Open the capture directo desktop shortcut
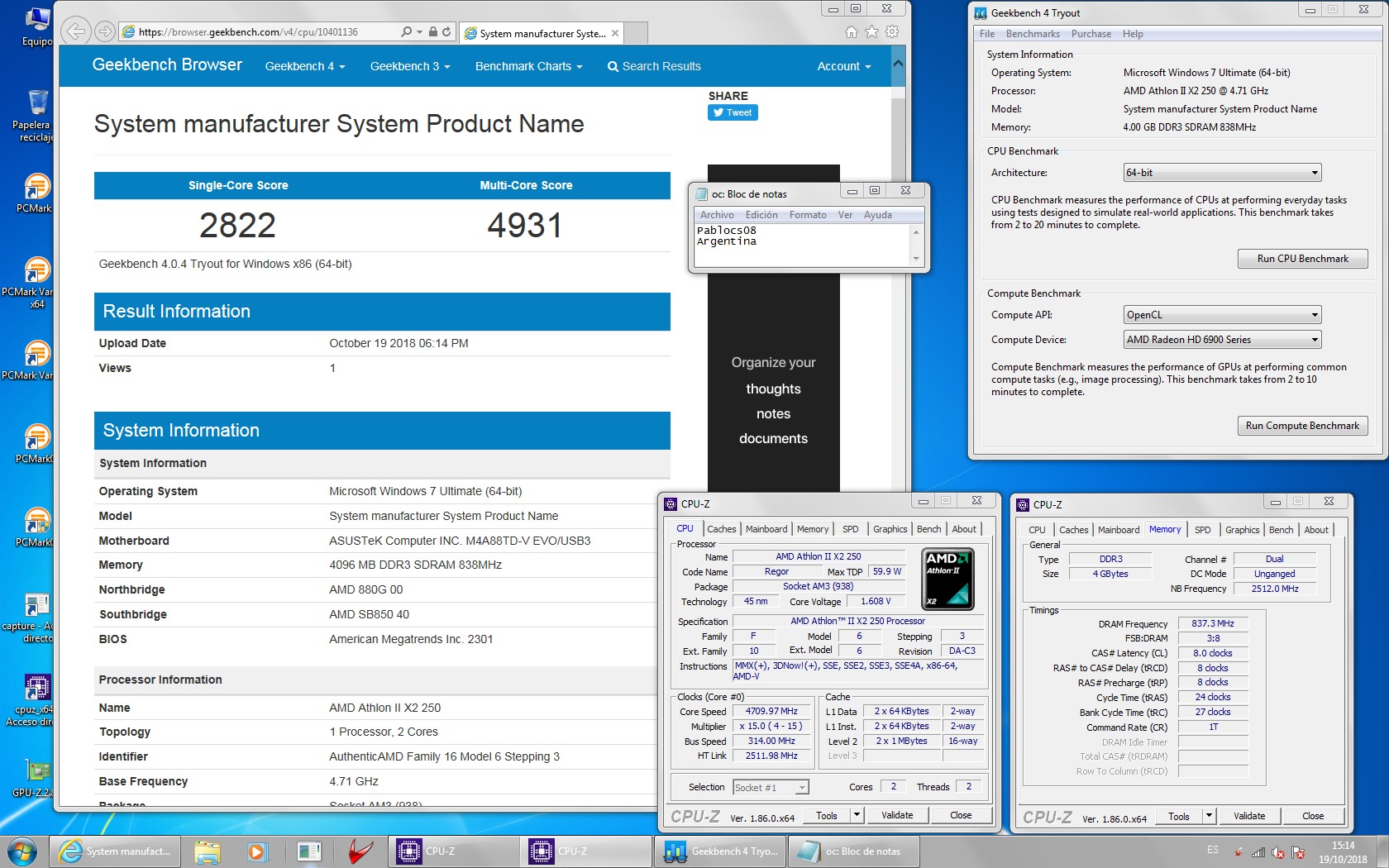 (36, 618)
